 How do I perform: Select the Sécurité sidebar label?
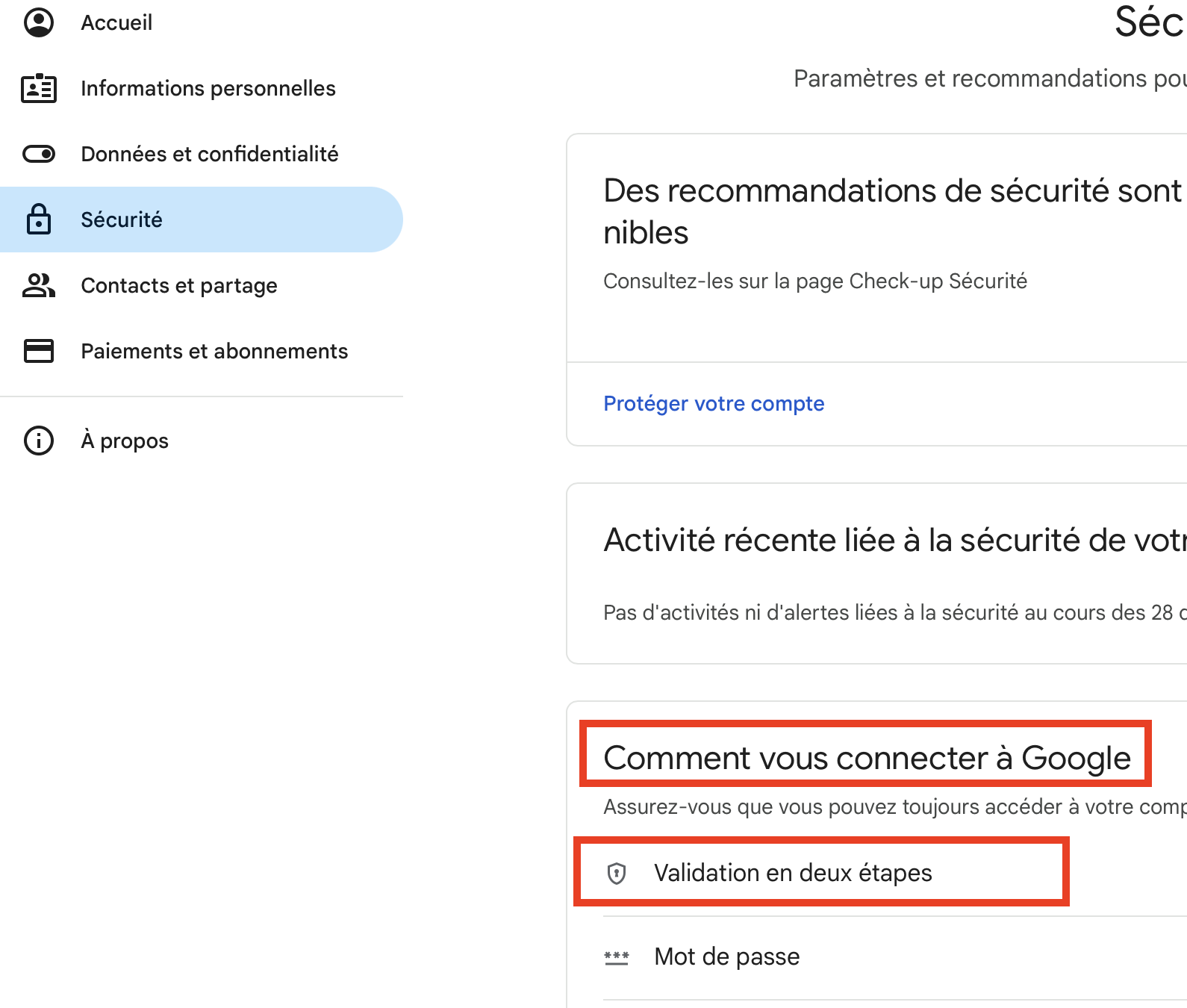(122, 220)
